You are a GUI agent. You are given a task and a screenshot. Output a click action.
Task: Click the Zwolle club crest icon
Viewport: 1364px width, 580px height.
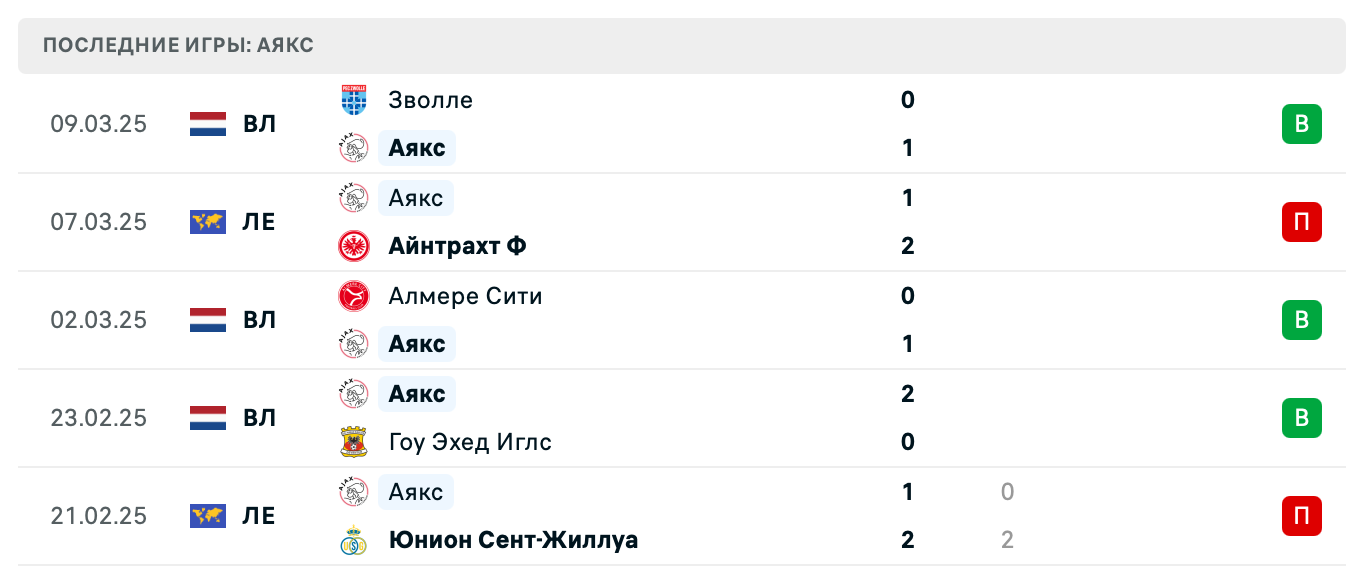[354, 100]
